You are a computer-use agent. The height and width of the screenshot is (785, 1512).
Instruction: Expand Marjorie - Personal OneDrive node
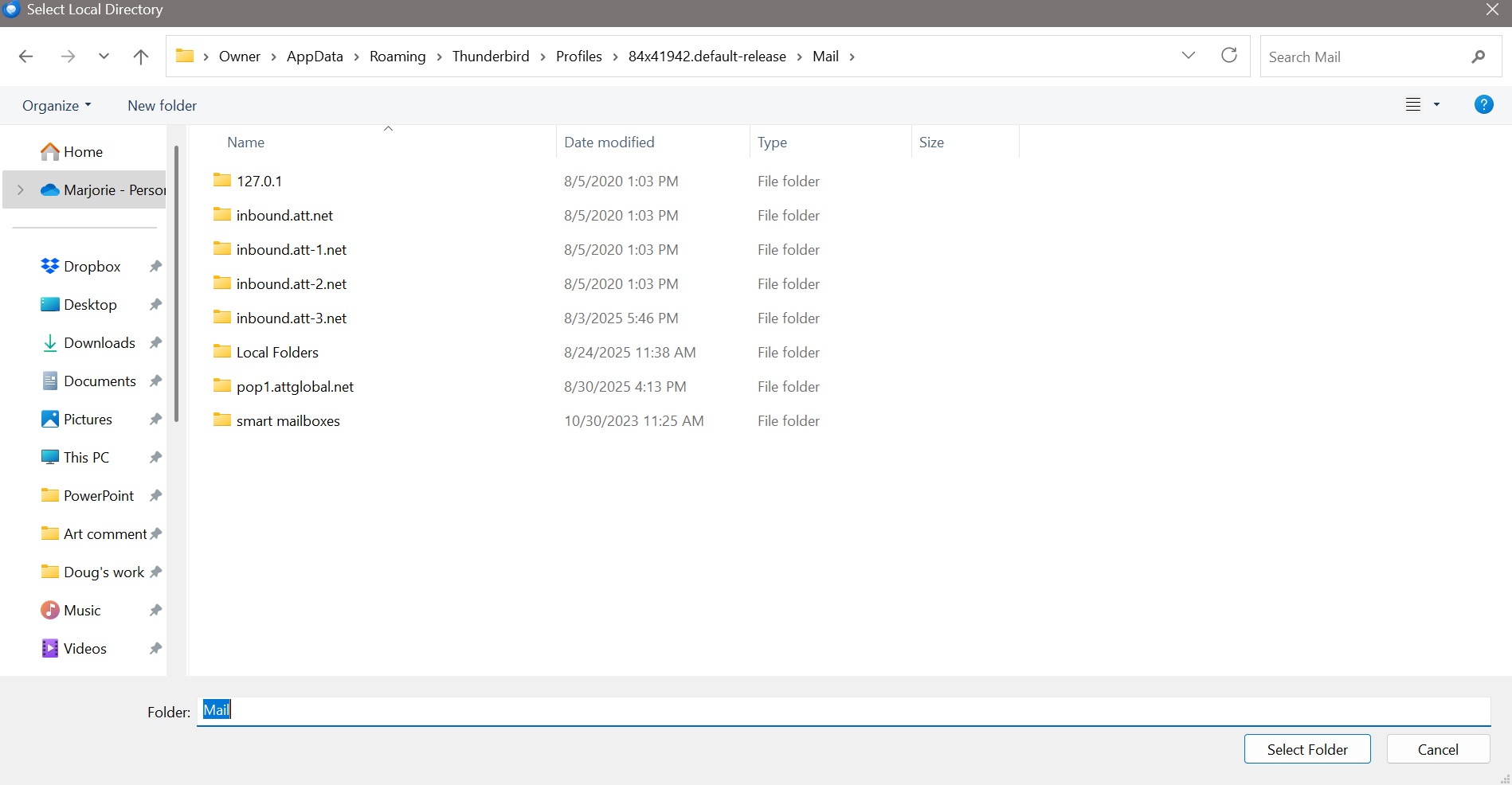21,189
